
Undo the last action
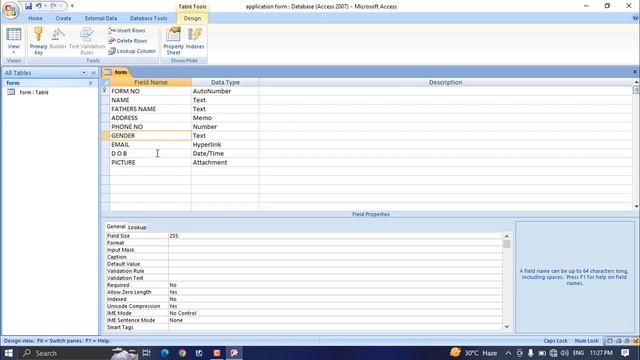[x=38, y=6]
